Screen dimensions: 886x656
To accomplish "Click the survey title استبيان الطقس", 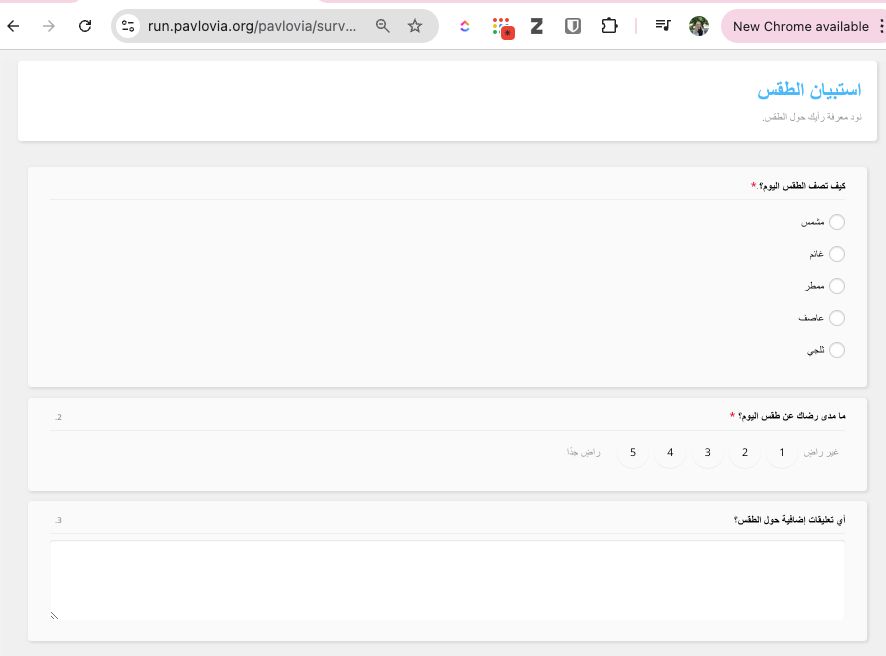I will (x=809, y=90).
